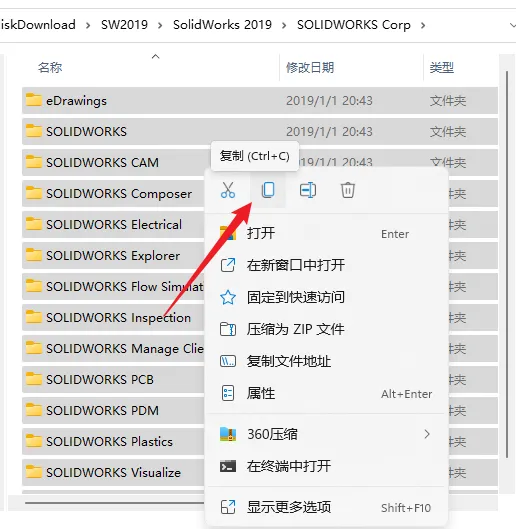Click the Cut scissors icon
This screenshot has width=516, height=529.
pyautogui.click(x=228, y=190)
